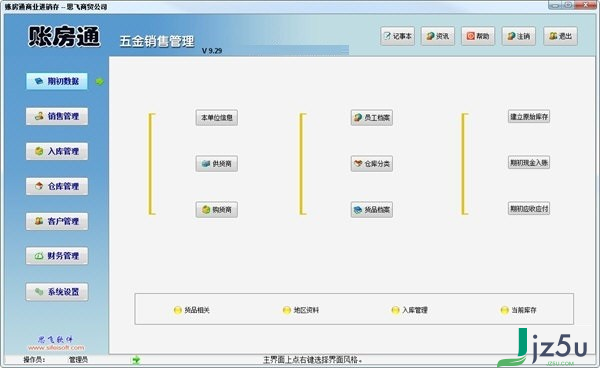The image size is (600, 368).
Task: Click the status hint 主界面上点右键选择界面风格
Action: point(313,360)
